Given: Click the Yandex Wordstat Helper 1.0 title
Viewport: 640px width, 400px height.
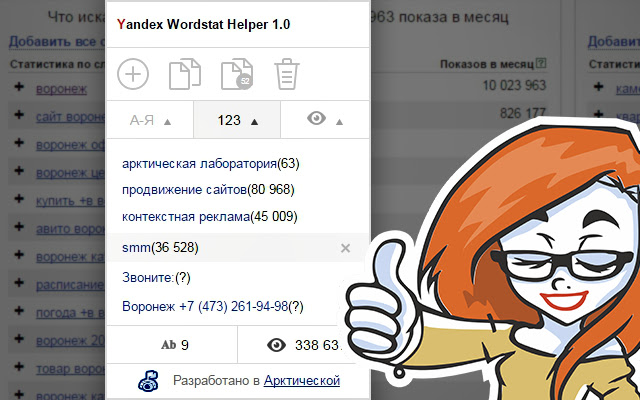Looking at the screenshot, I should (203, 24).
